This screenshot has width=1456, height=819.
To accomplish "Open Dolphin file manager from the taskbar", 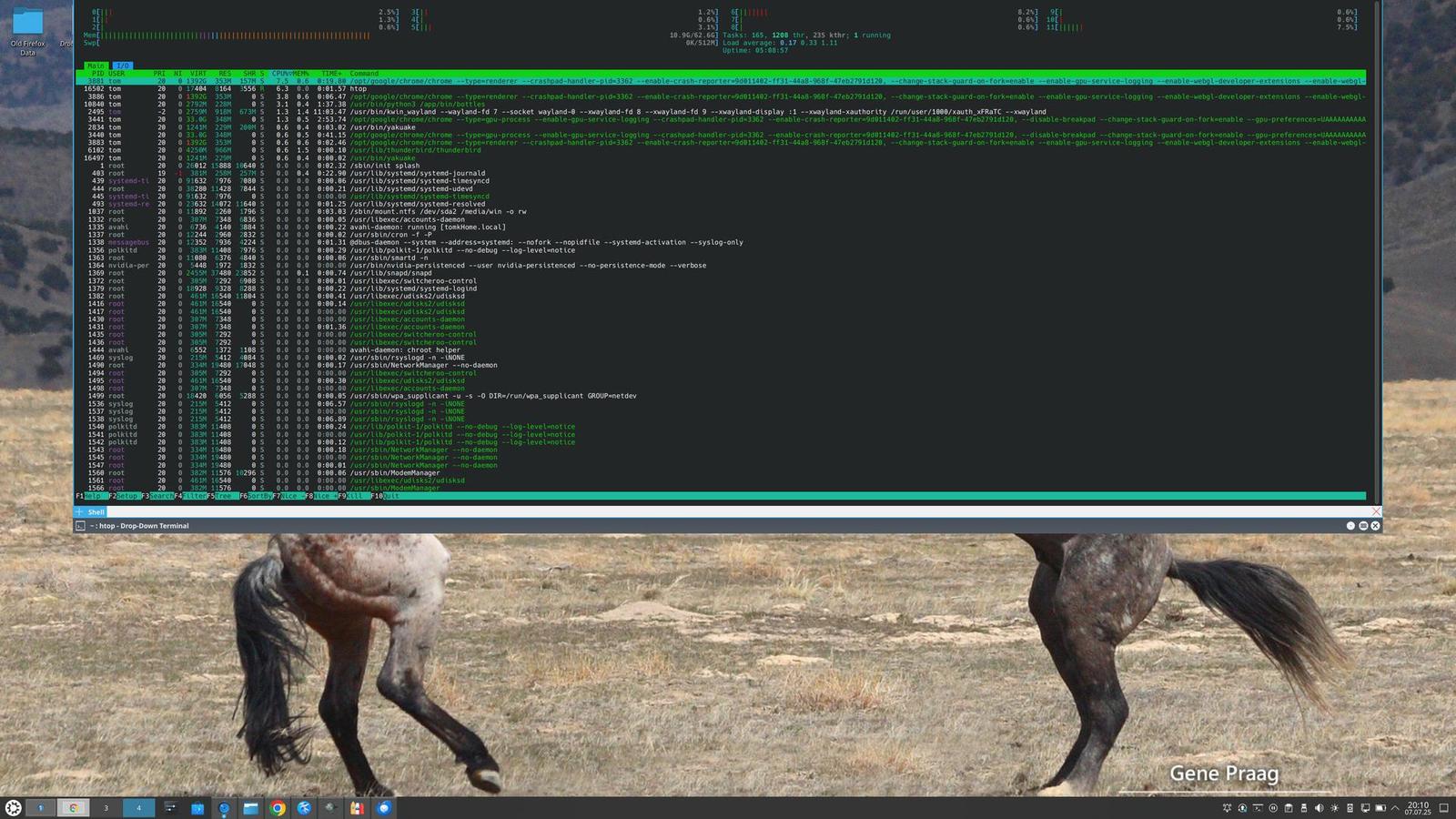I will coord(252,807).
